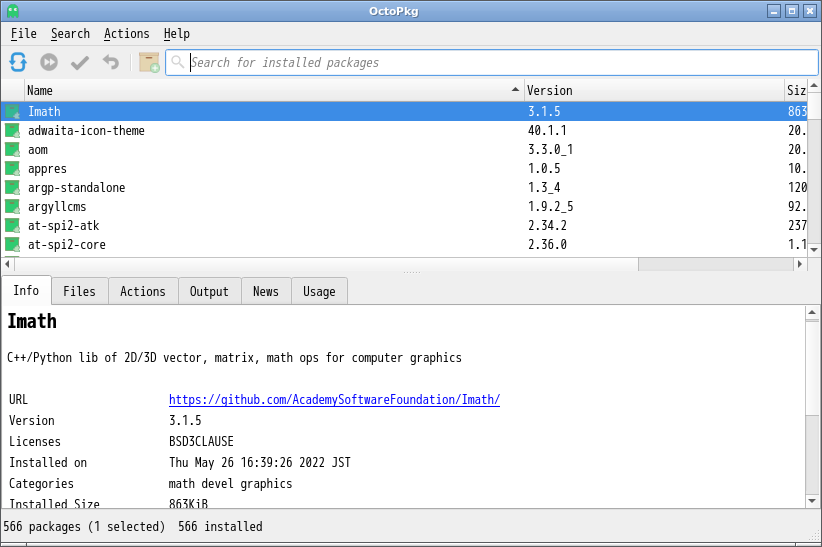Select the at-spi2-atk package row
Screen dimensions: 822x547
click(404, 226)
